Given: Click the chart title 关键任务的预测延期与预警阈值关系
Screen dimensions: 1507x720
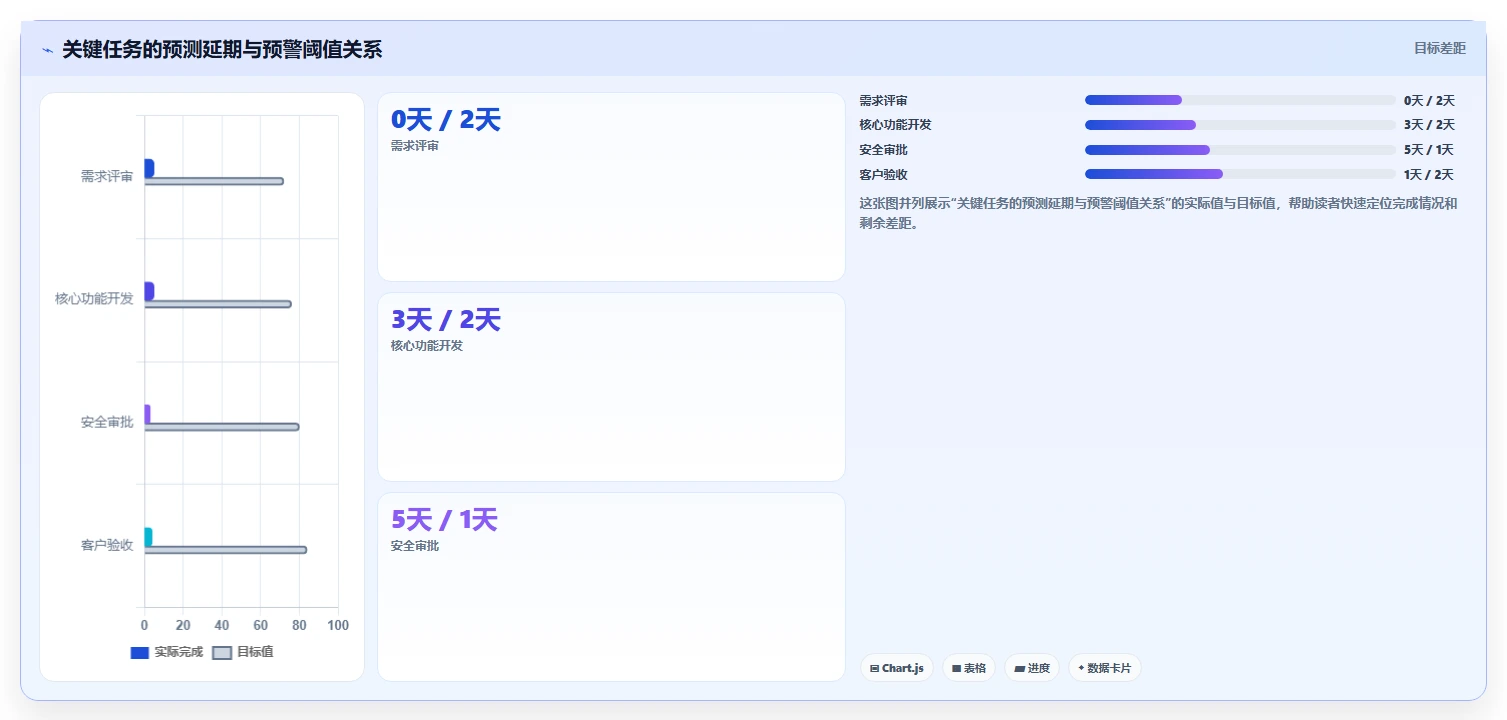Looking at the screenshot, I should (x=222, y=49).
